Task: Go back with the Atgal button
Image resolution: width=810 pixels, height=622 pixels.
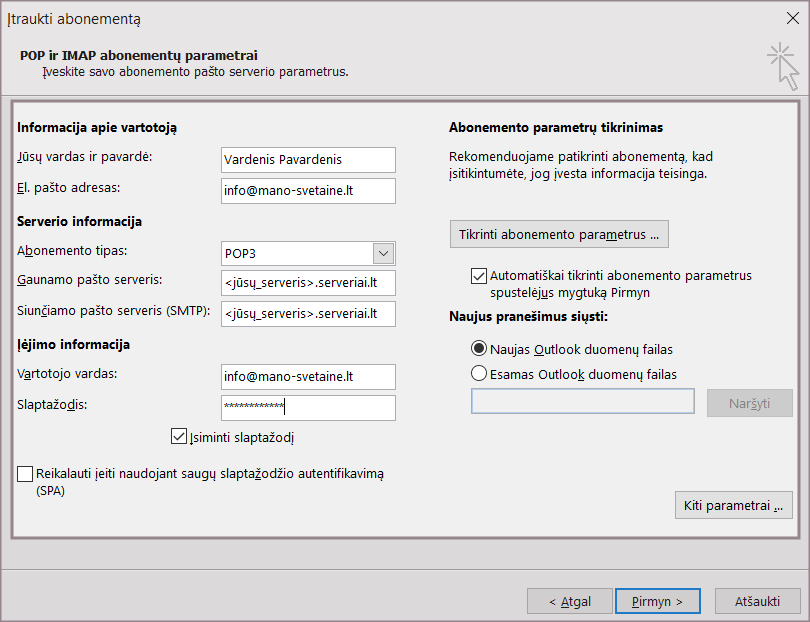Action: click(570, 601)
